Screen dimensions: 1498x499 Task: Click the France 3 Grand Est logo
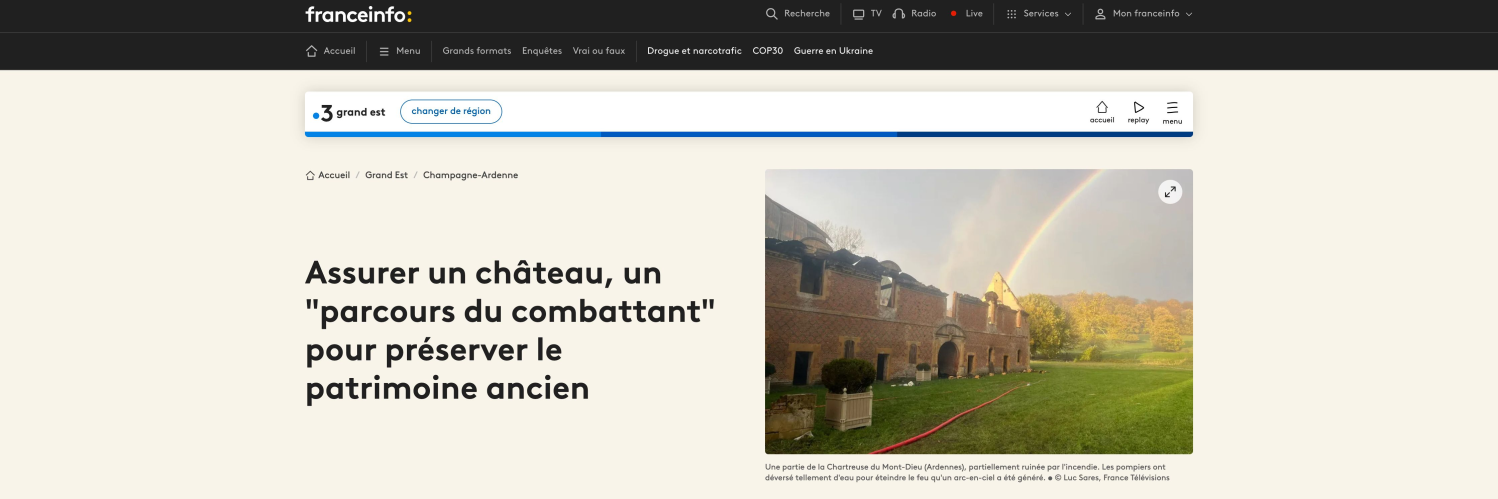(349, 112)
